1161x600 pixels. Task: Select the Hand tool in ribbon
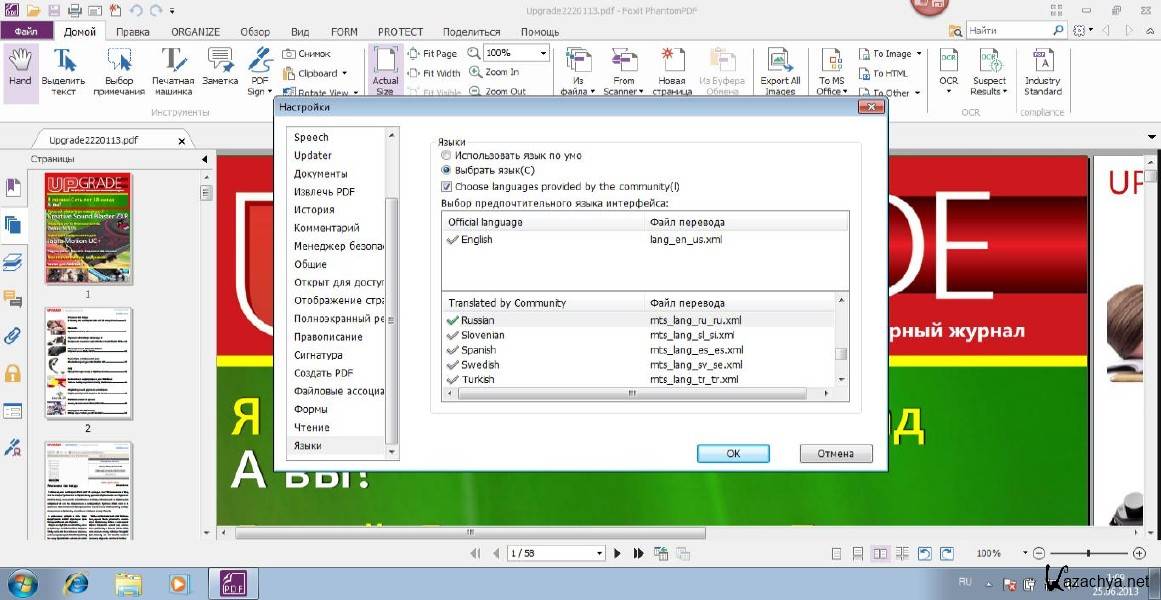tap(20, 68)
